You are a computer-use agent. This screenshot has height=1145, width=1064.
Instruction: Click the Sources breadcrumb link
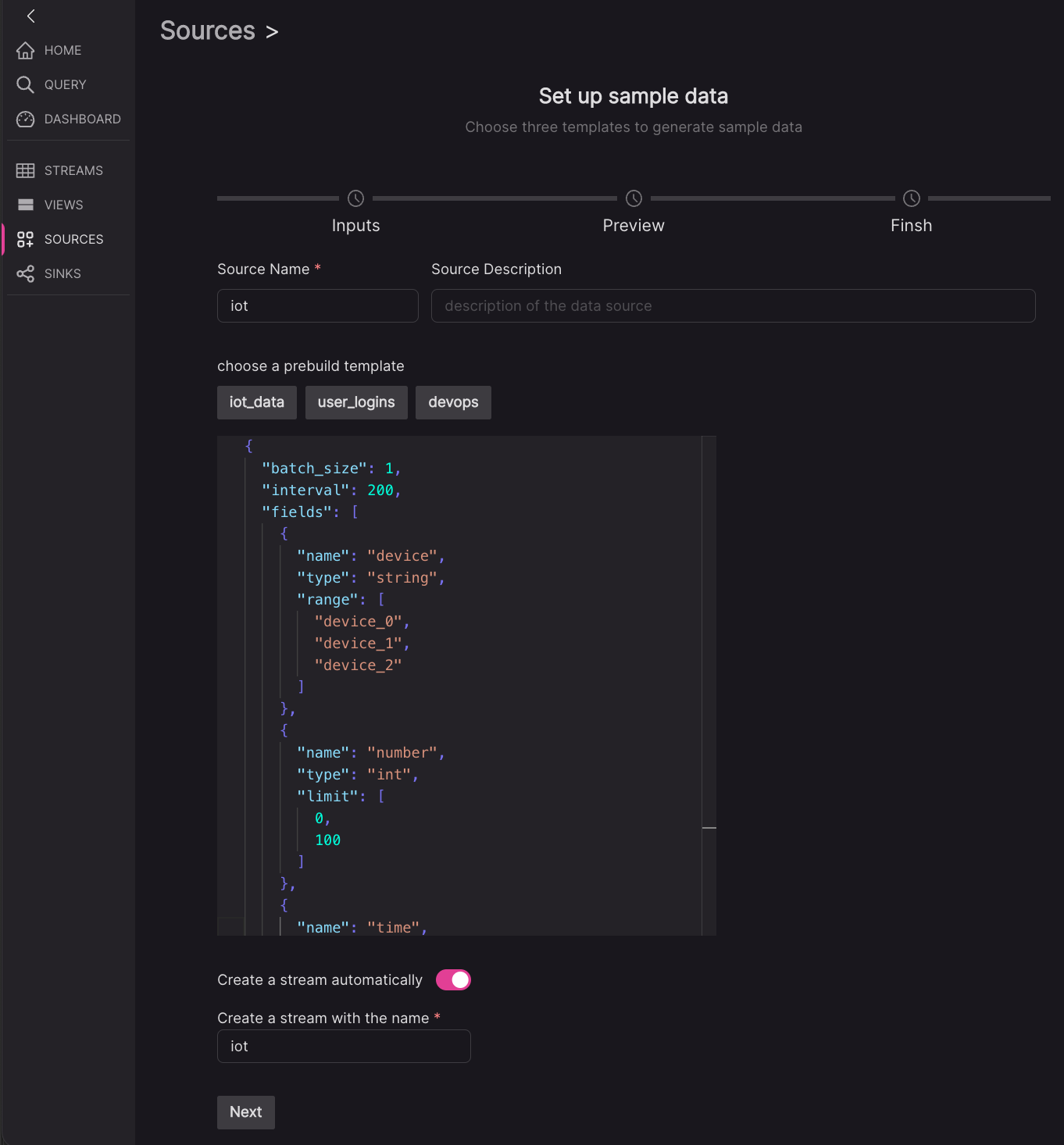click(x=208, y=31)
